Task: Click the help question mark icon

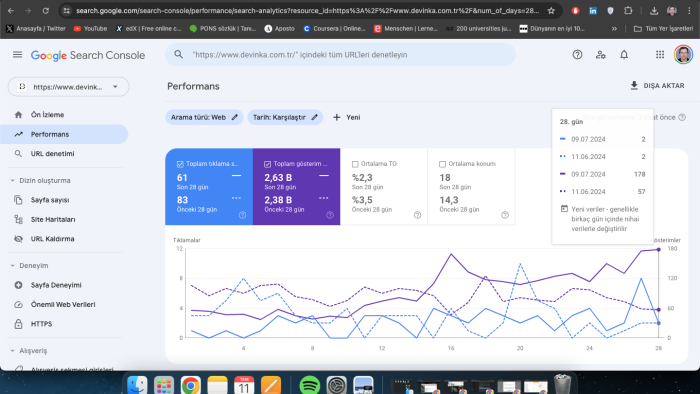Action: click(x=577, y=54)
